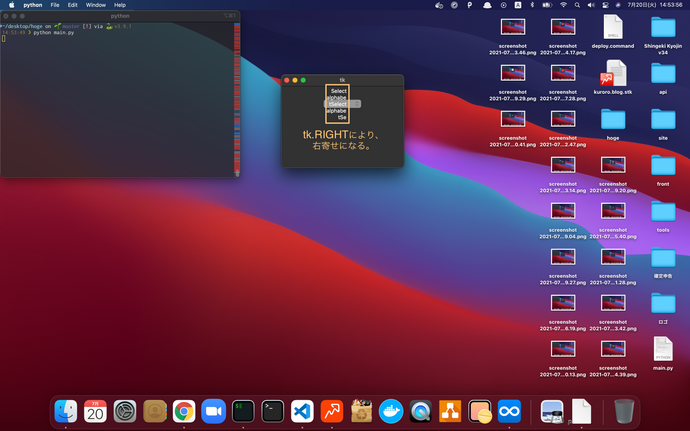Viewport: 690px width, 431px height.
Task: Open input source A icon in menu bar
Action: point(518,5)
